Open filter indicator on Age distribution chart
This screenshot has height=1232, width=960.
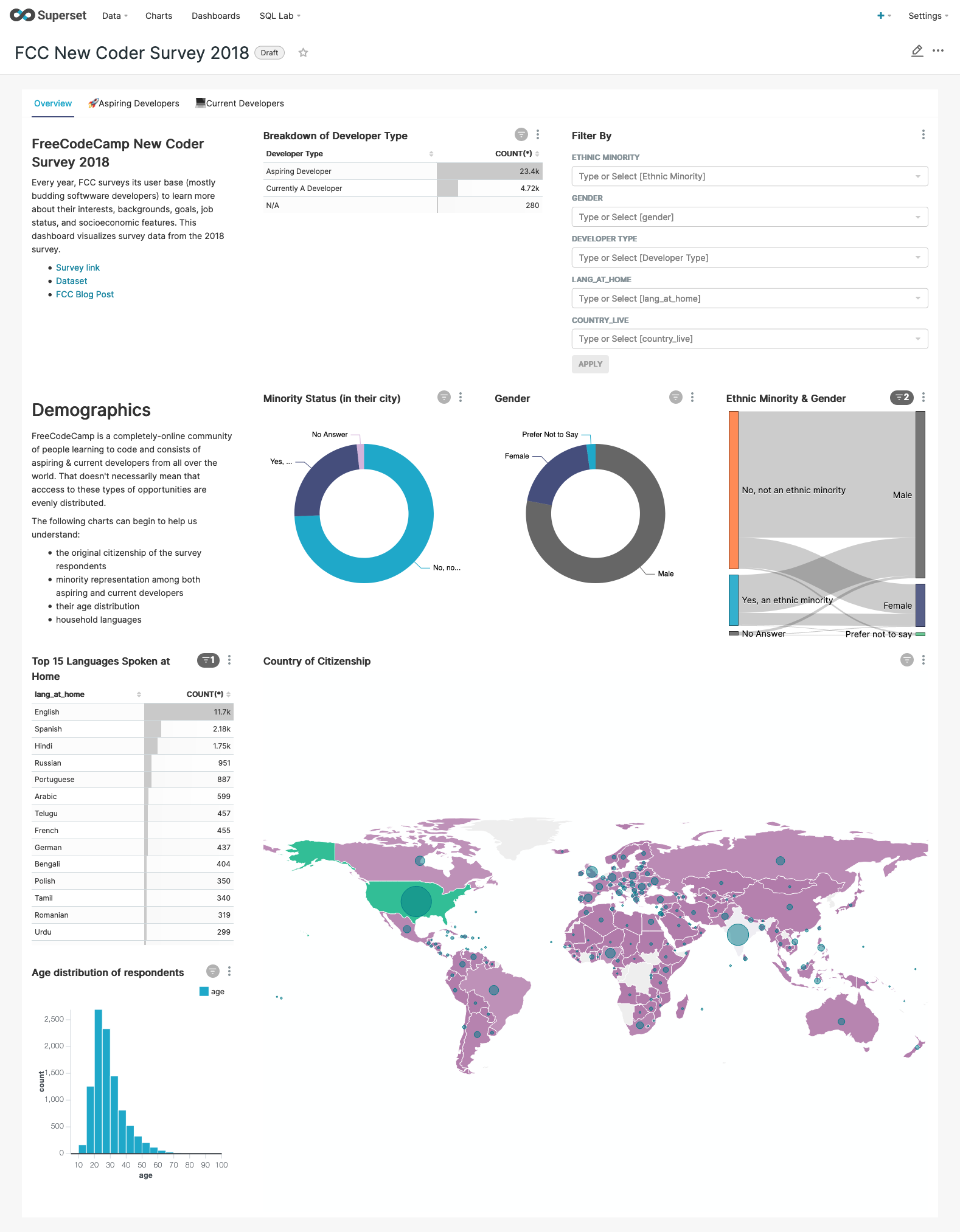click(x=213, y=971)
